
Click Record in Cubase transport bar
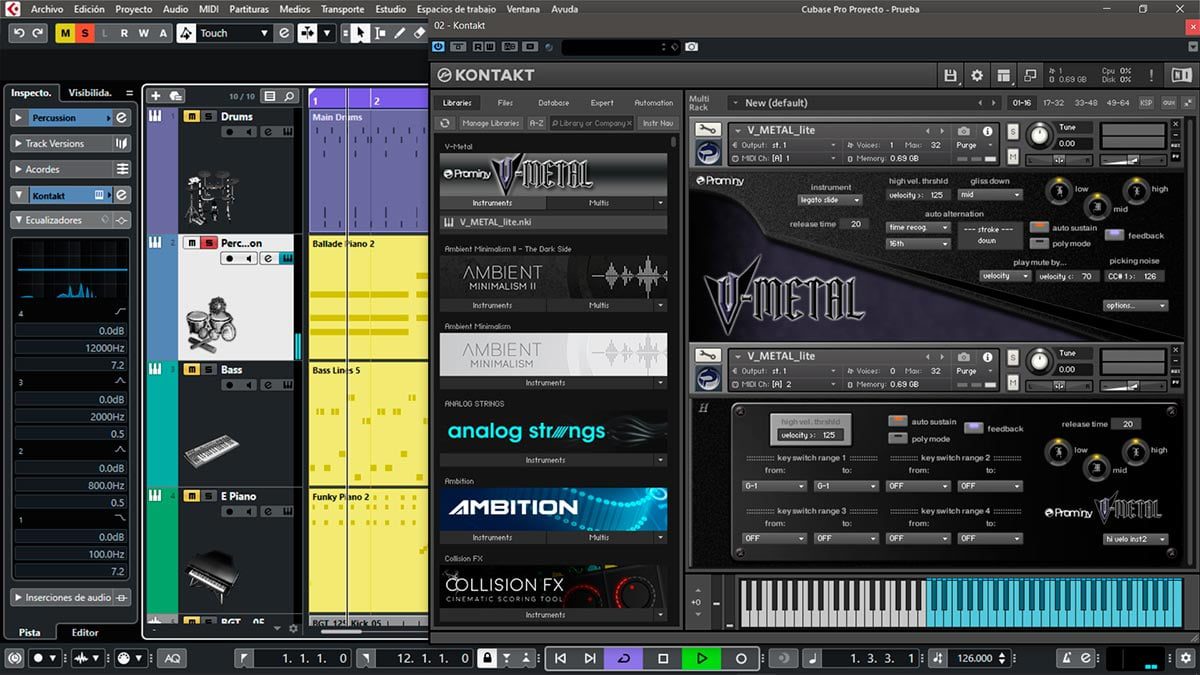pos(741,658)
